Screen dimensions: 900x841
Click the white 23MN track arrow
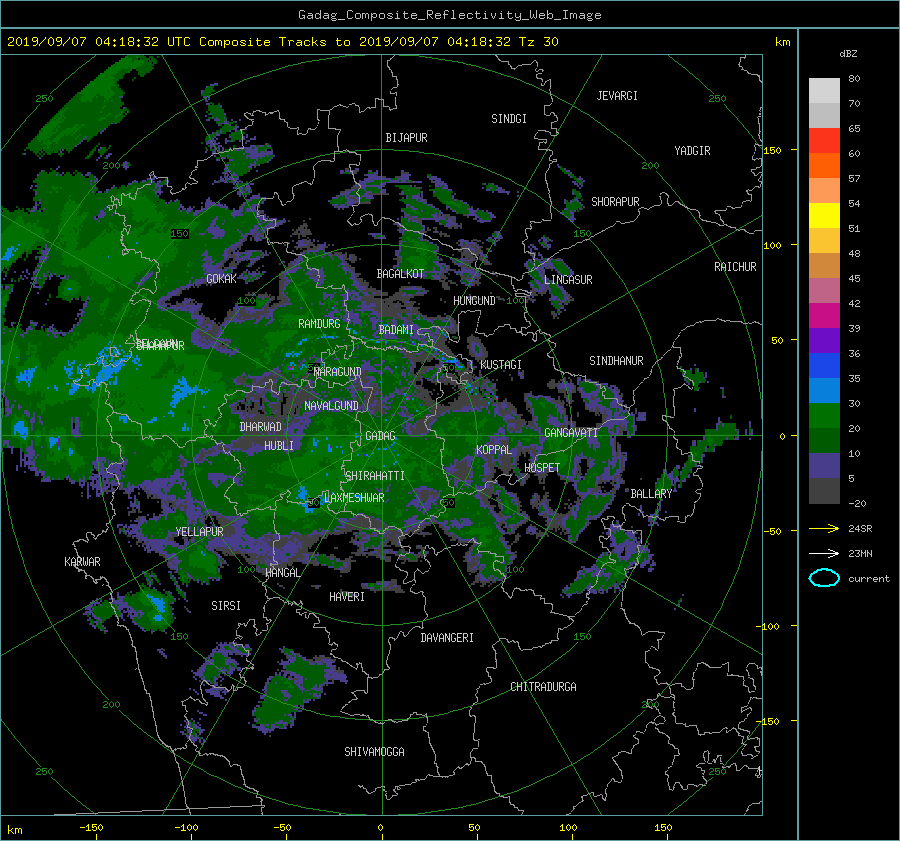pyautogui.click(x=824, y=553)
